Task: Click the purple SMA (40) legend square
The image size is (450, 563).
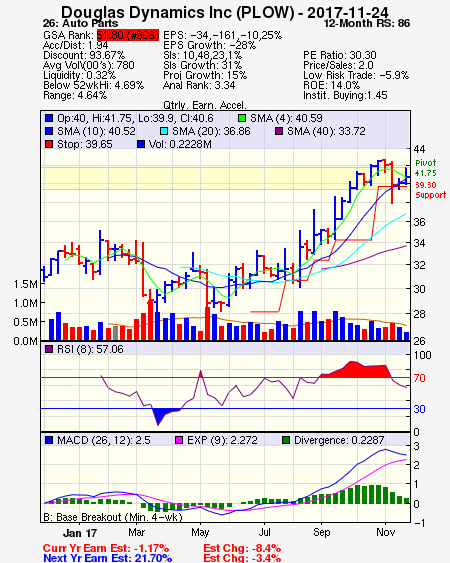Action: [279, 131]
